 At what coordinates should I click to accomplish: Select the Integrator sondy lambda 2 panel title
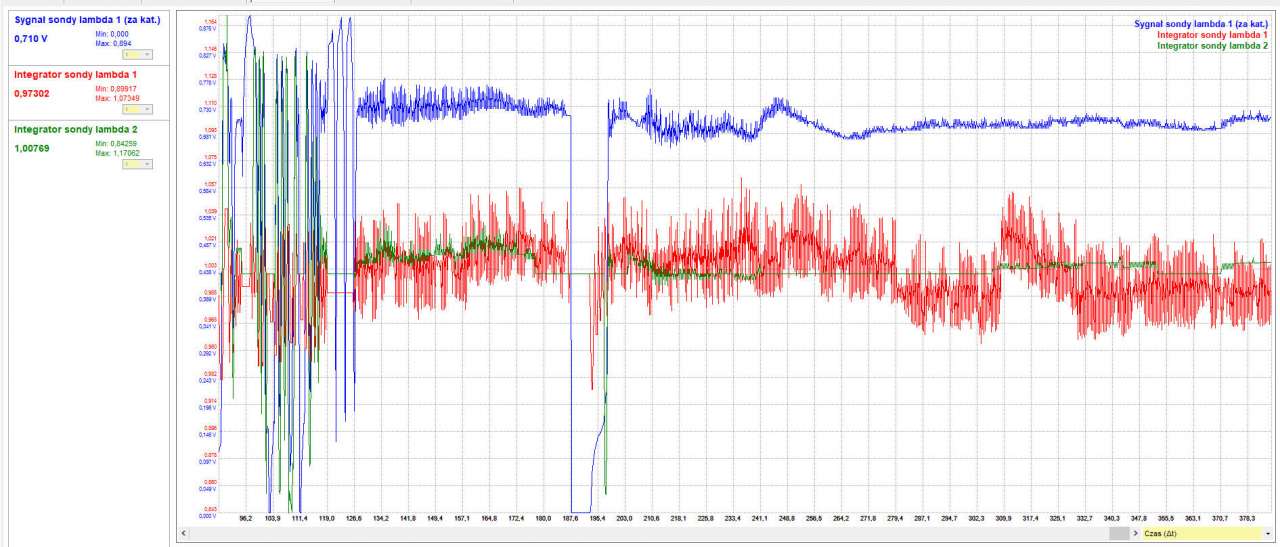[76, 129]
